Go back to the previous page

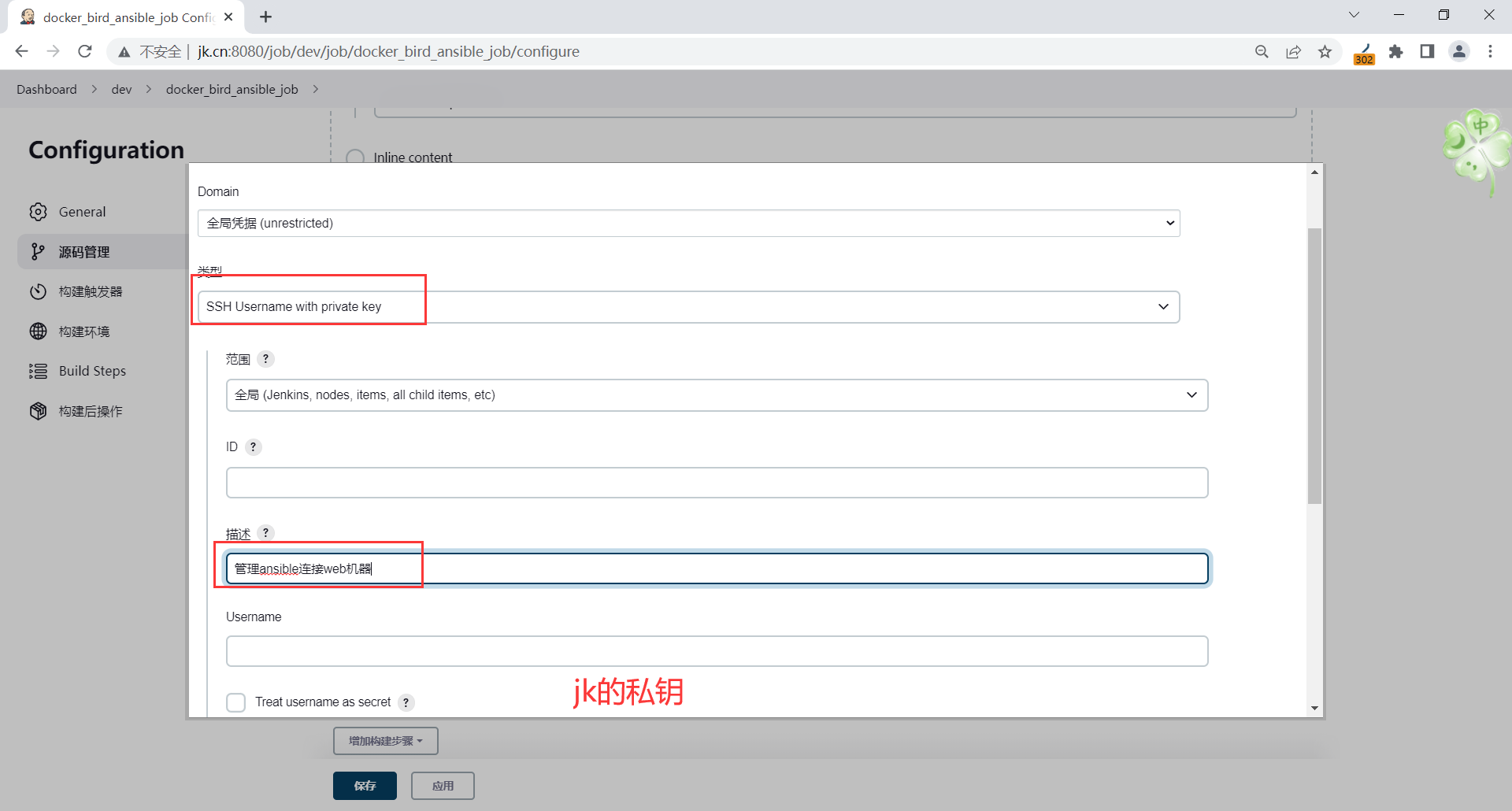[x=21, y=51]
